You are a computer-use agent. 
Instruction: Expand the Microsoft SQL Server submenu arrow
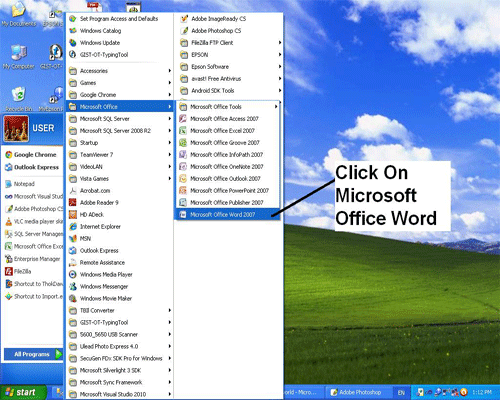(170, 119)
